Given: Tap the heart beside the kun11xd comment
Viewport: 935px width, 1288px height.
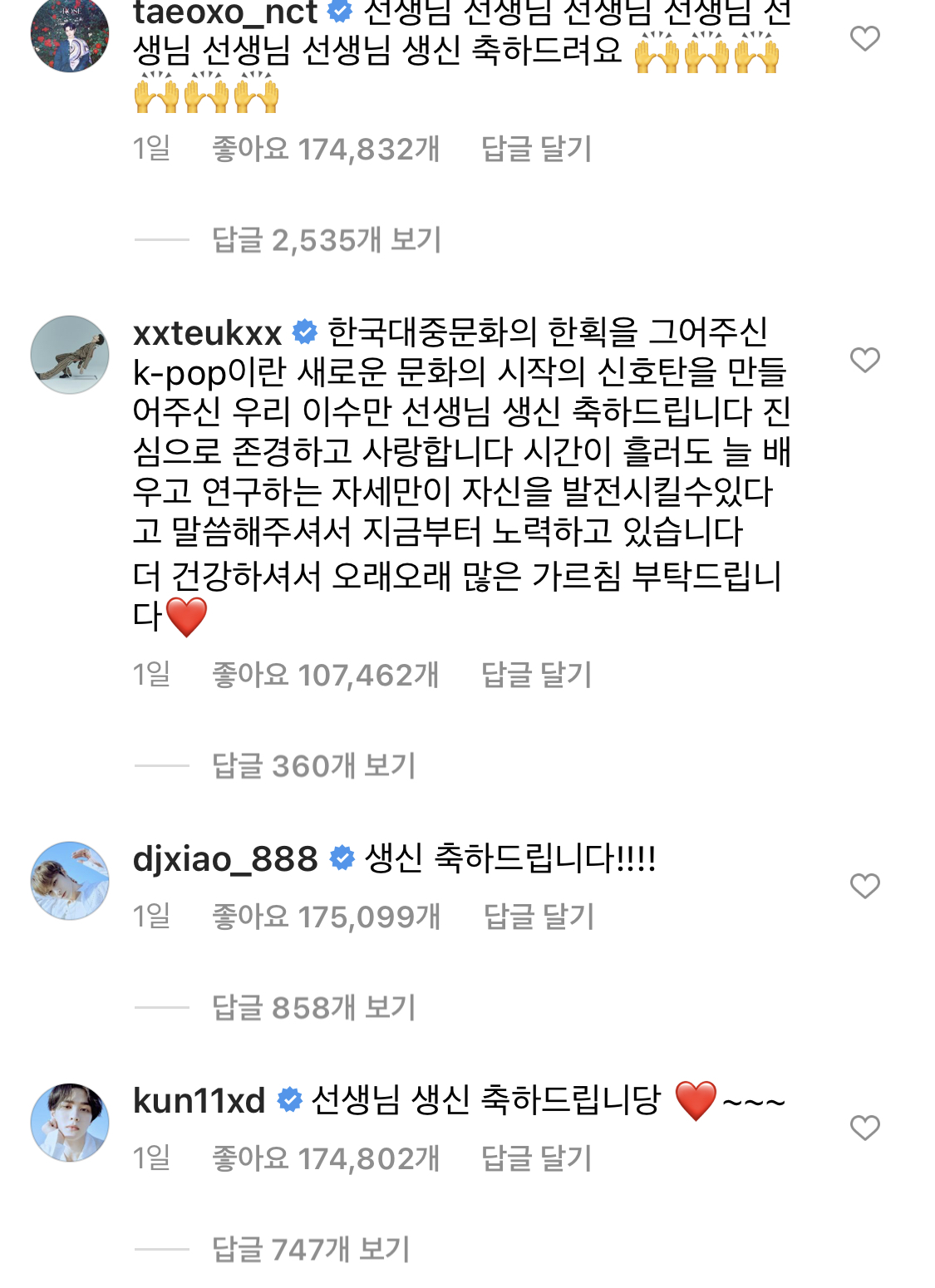Looking at the screenshot, I should click(864, 1128).
